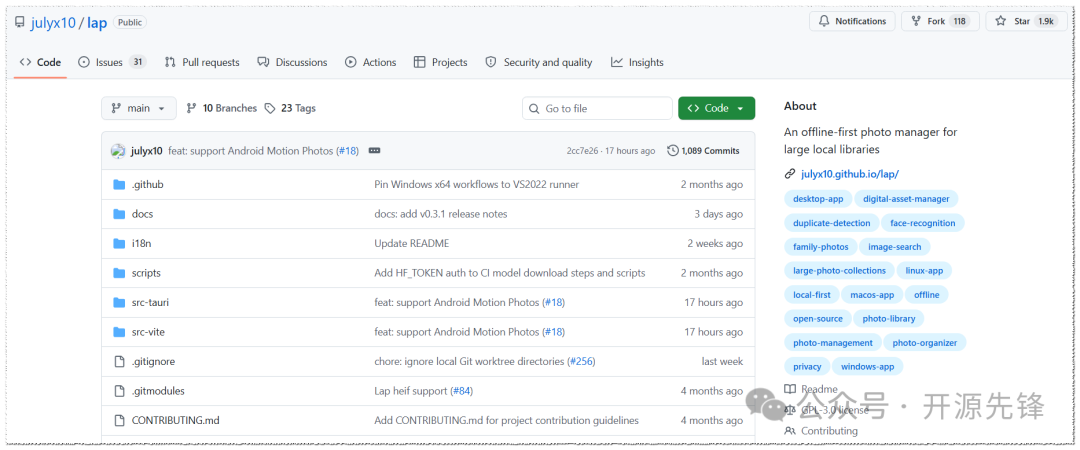Image resolution: width=1080 pixels, height=450 pixels.
Task: Click the link icon next to julyx10.github.io/lap/
Action: click(789, 174)
